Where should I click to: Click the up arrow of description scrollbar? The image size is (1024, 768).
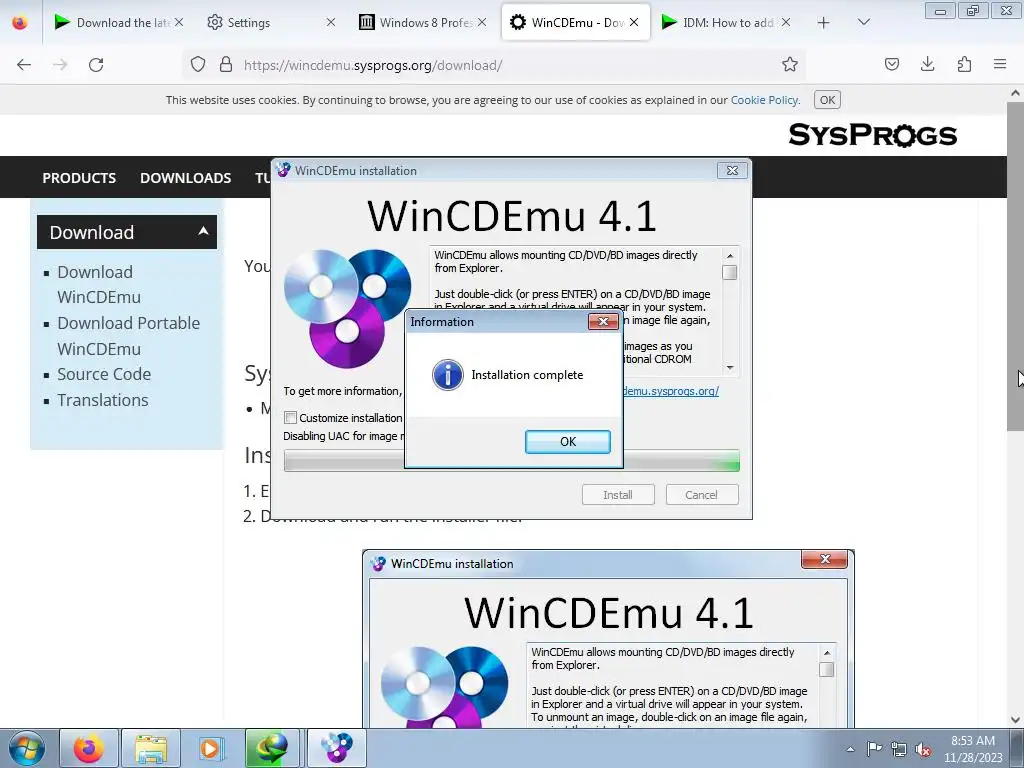tap(729, 255)
